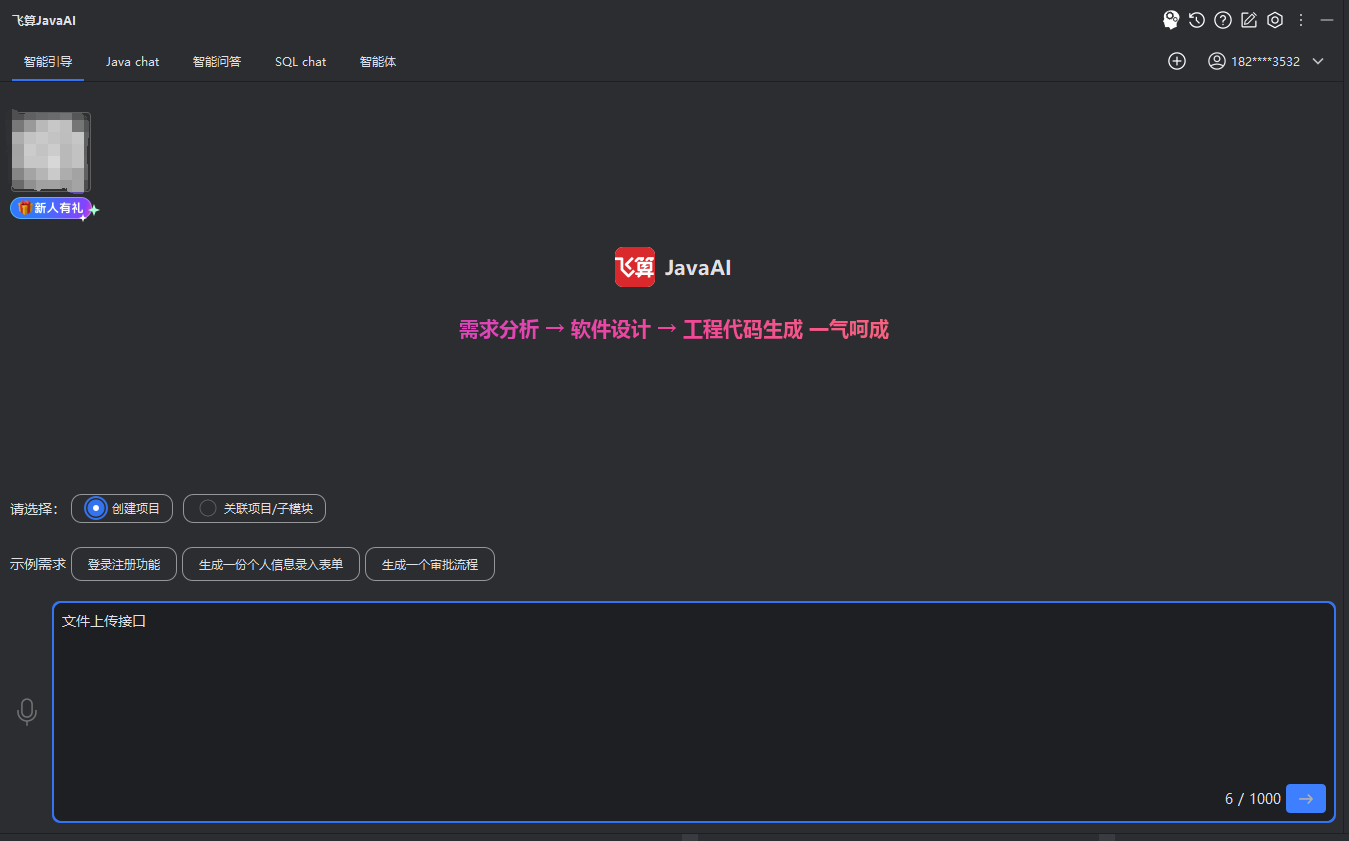
Task: Click the 飞算JavaAI window title text
Action: (44, 20)
